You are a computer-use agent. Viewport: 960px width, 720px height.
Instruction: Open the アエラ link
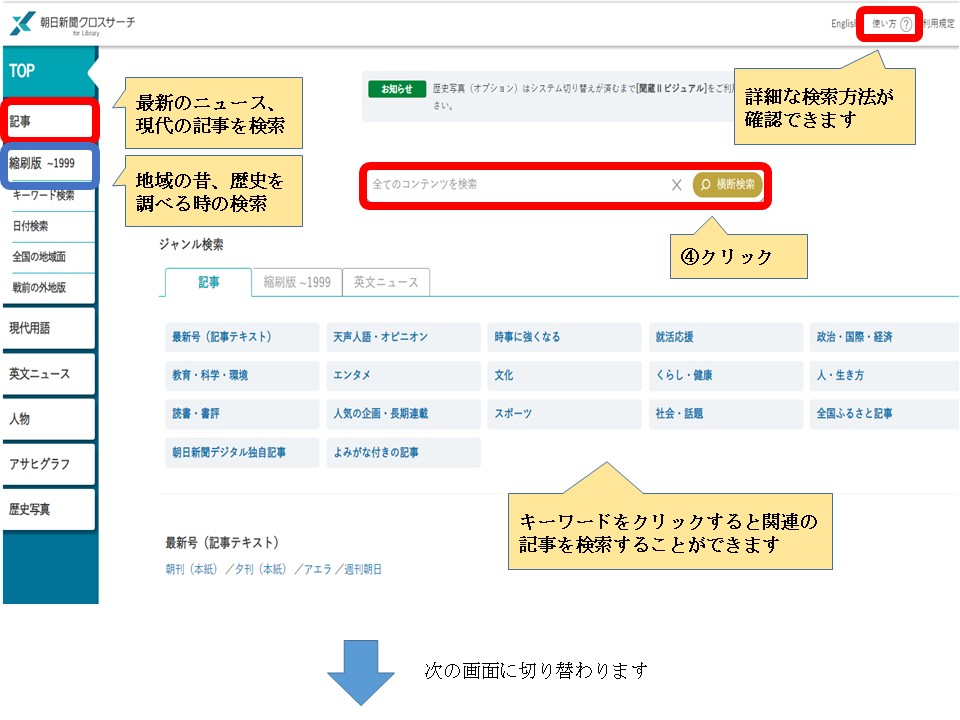[318, 569]
